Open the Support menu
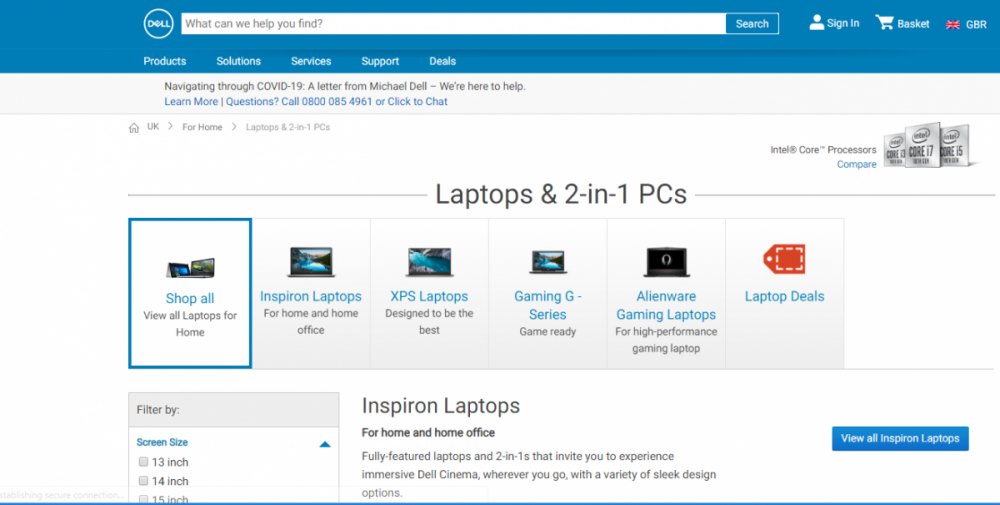The image size is (1000, 505). (x=380, y=61)
